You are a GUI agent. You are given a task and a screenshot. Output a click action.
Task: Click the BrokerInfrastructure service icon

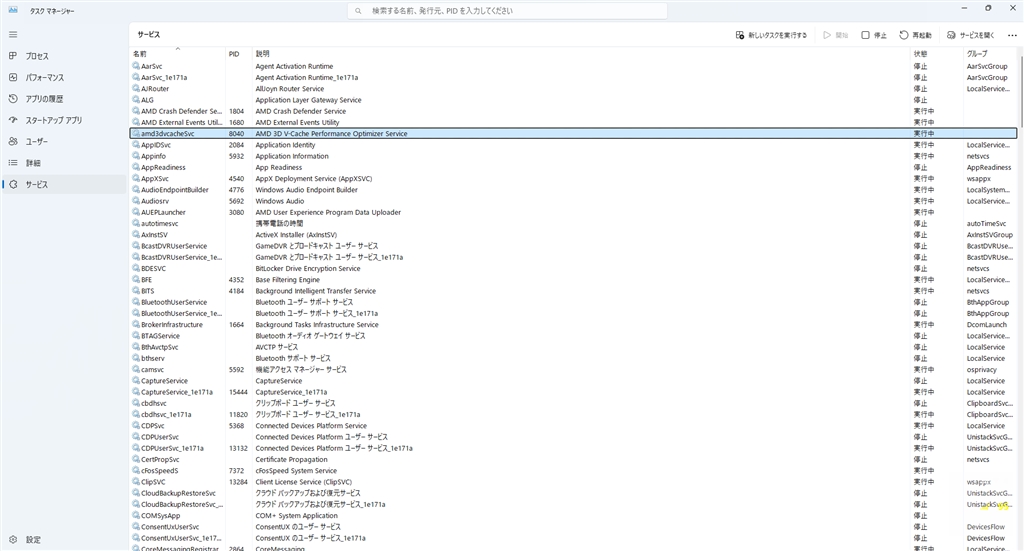click(x=136, y=324)
